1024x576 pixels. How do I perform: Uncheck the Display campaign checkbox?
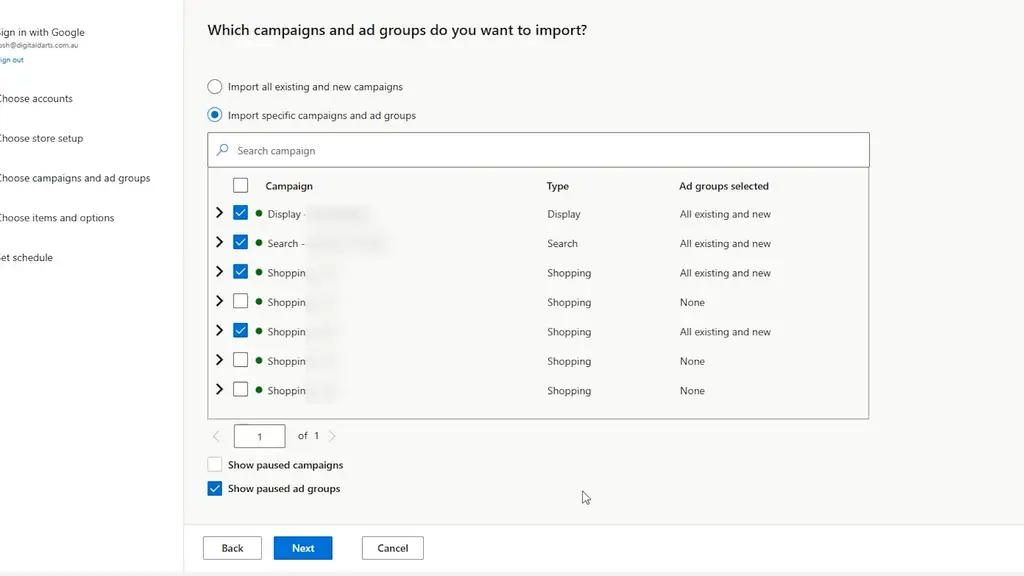pos(240,213)
